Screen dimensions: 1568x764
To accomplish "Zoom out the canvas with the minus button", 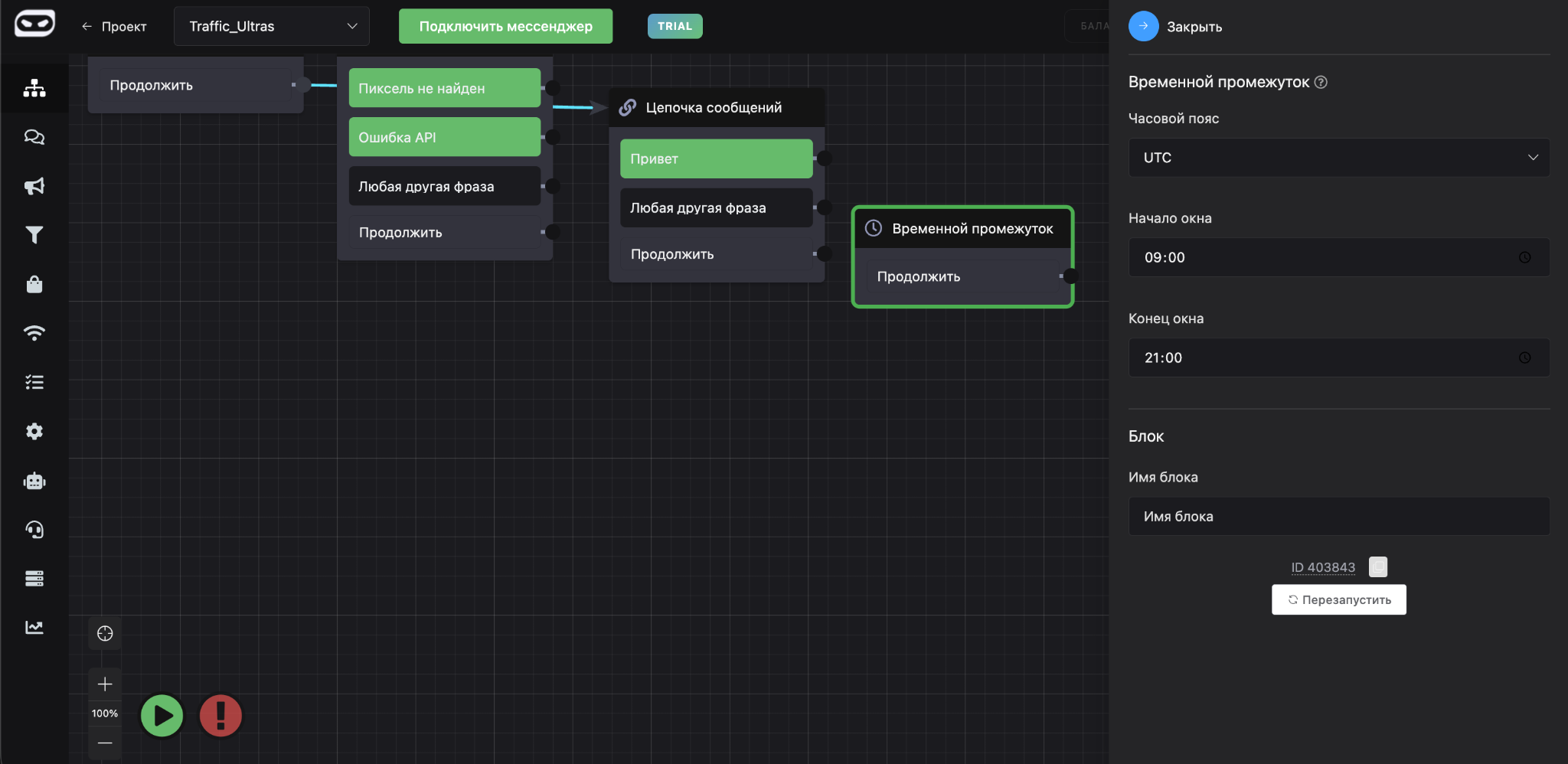I will click(x=105, y=743).
